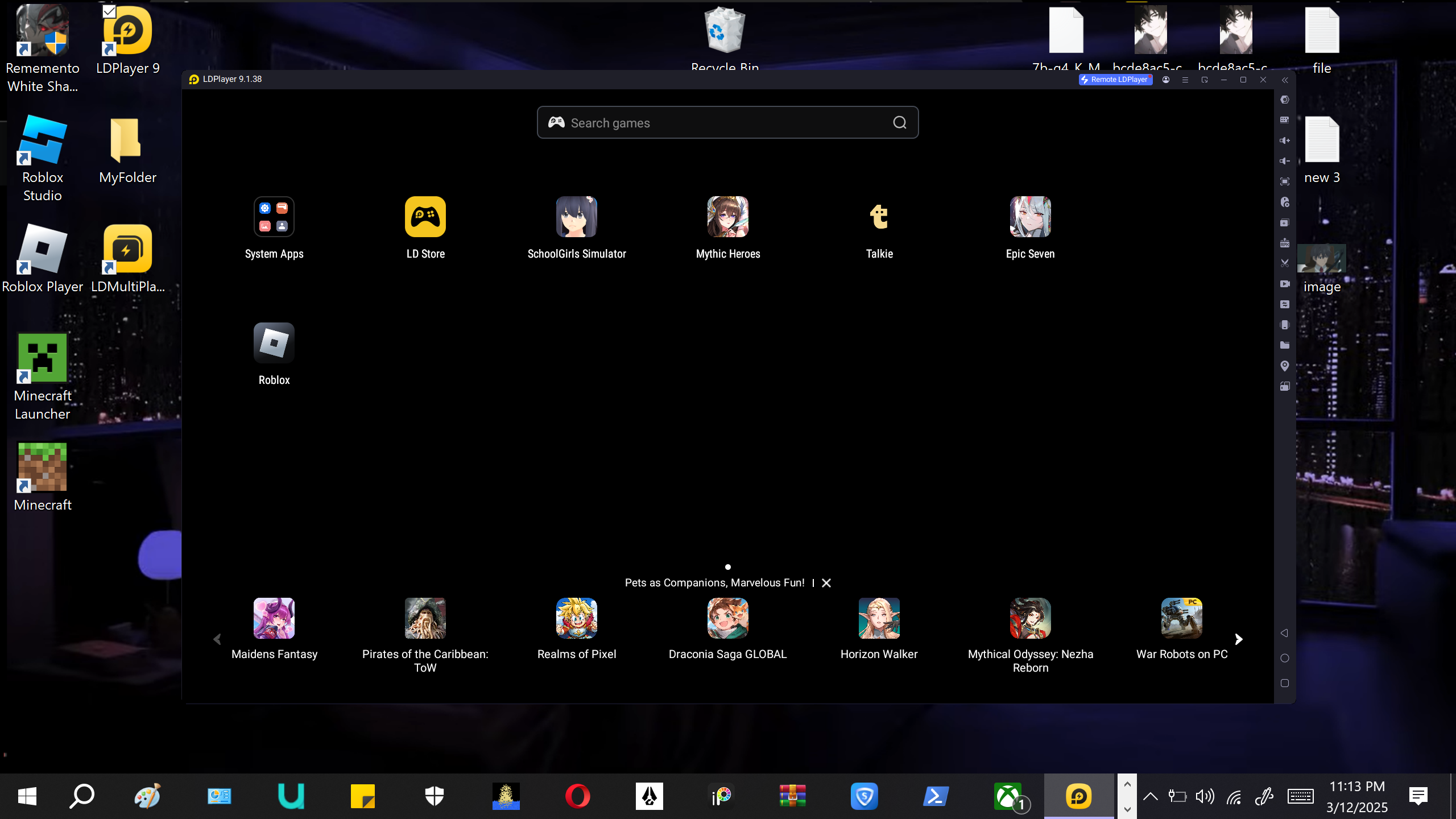
Task: Click the install APK icon
Action: pos(1284,243)
